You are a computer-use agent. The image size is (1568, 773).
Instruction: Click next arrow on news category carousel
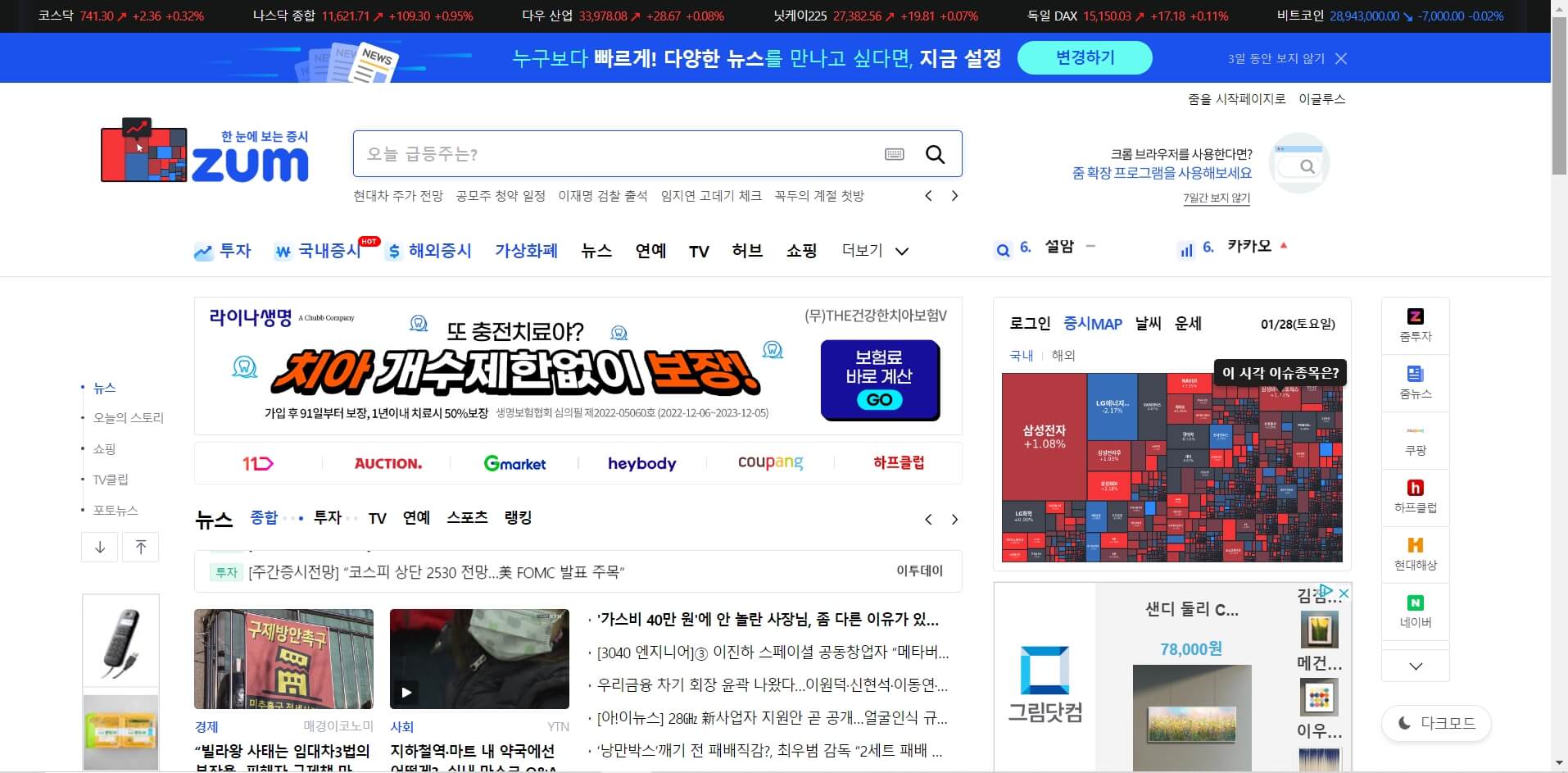[x=954, y=519]
